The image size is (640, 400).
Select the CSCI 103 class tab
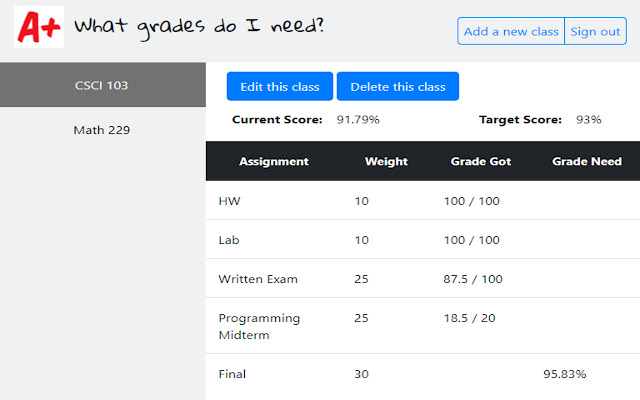102,85
